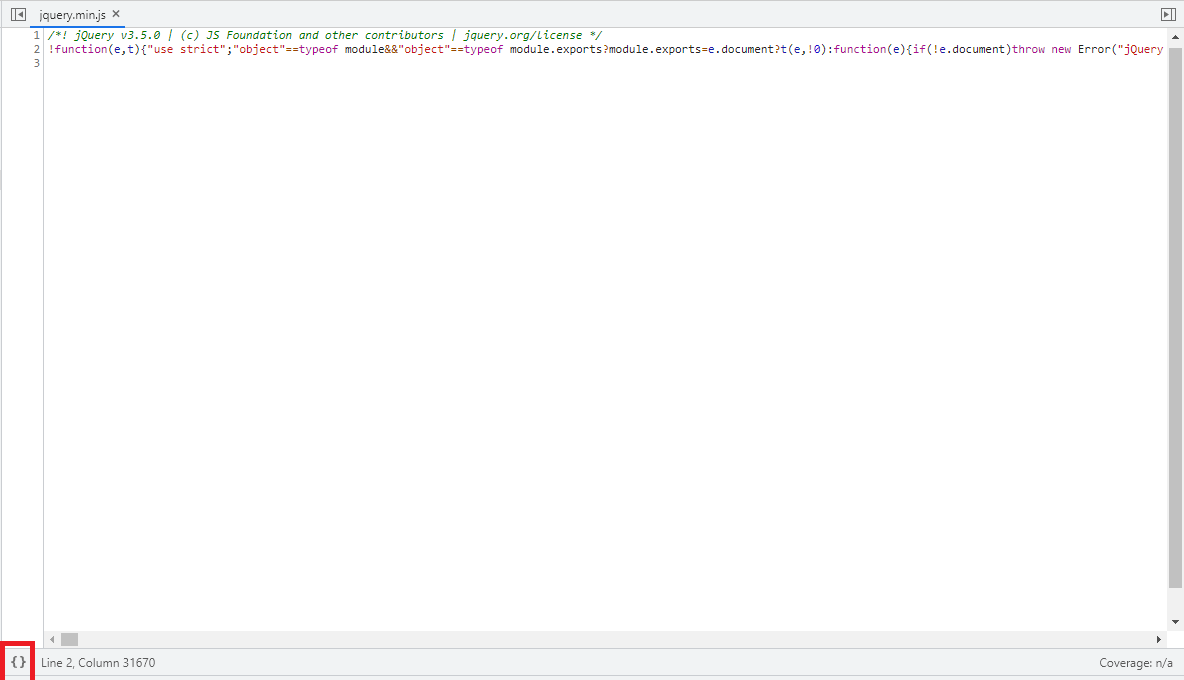Click the 'throw new Error' code text
This screenshot has height=680, width=1184.
[x=1062, y=49]
